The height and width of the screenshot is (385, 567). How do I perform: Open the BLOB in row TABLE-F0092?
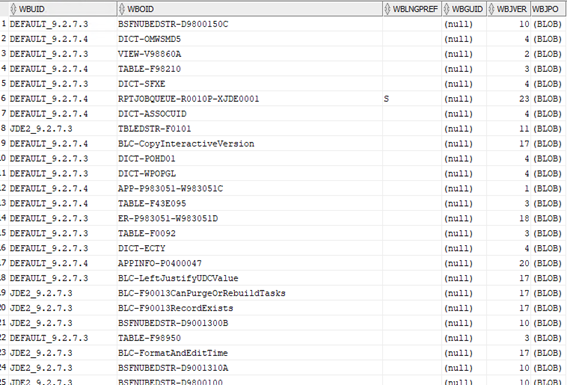point(547,234)
